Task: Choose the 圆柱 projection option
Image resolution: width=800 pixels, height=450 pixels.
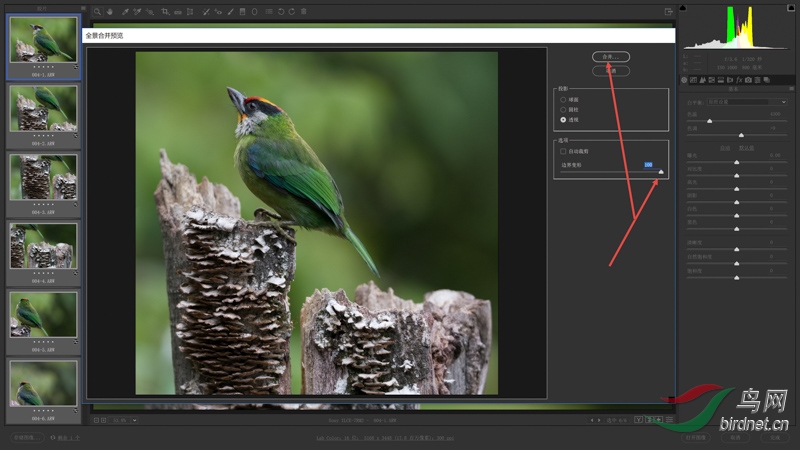Action: pos(564,109)
